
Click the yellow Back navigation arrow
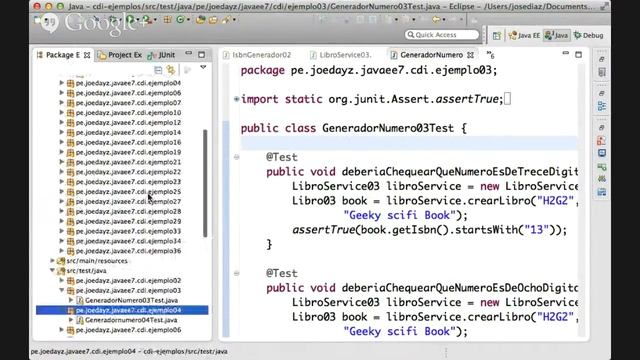pos(436,19)
